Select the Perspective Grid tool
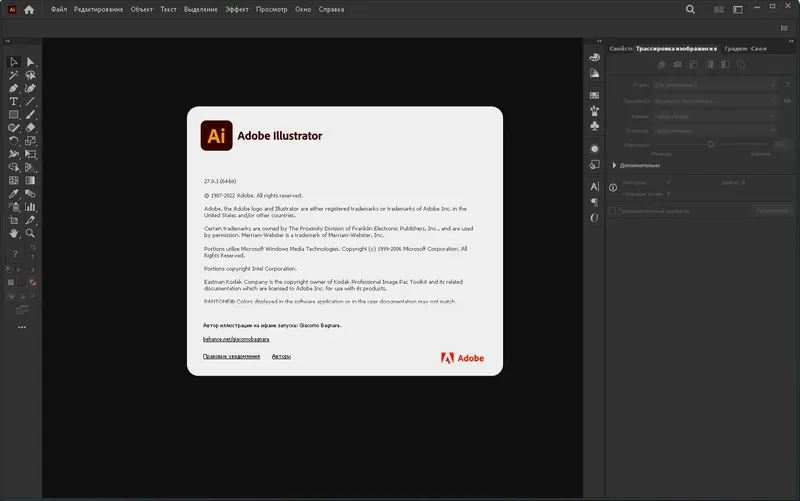This screenshot has height=501, width=800. tap(31, 167)
